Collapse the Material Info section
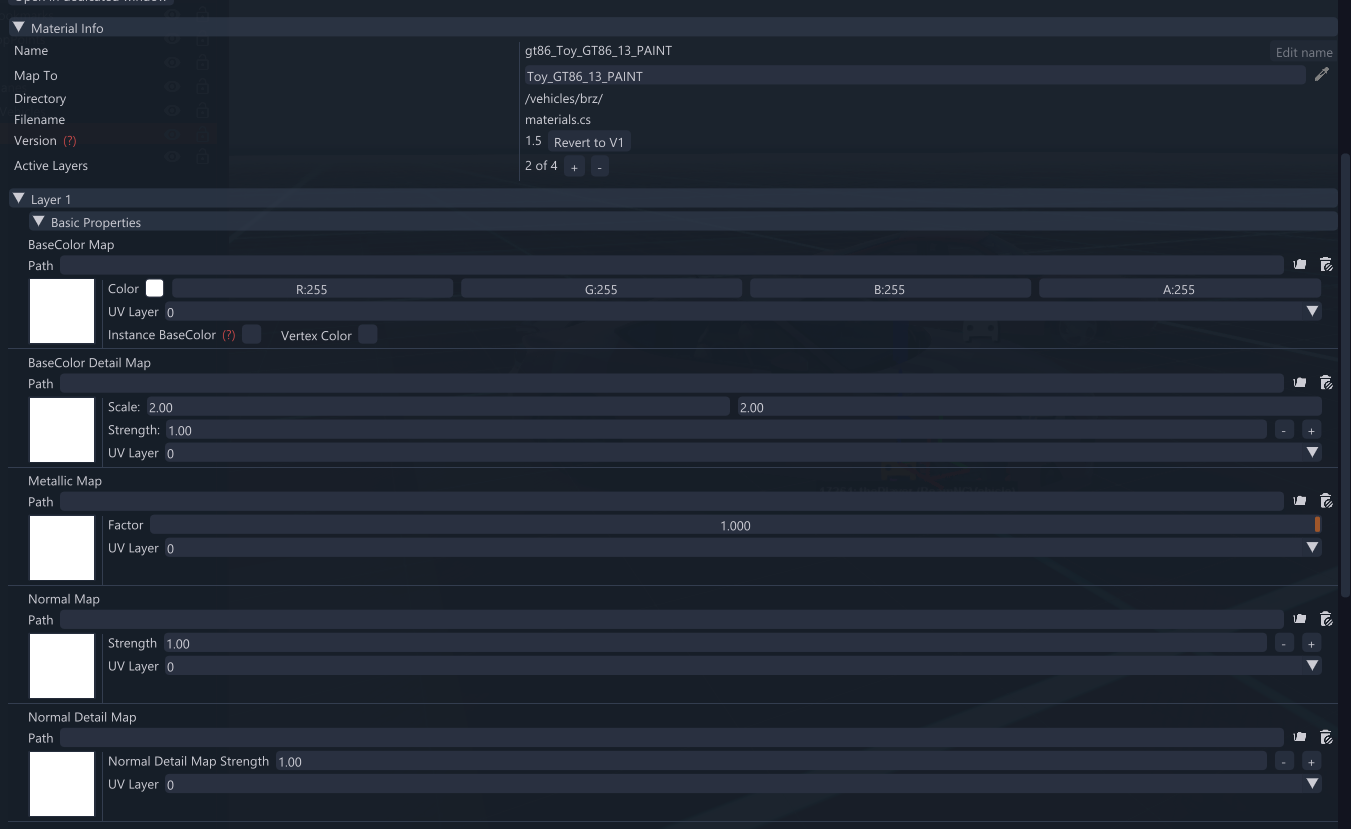The image size is (1351, 829). [19, 28]
